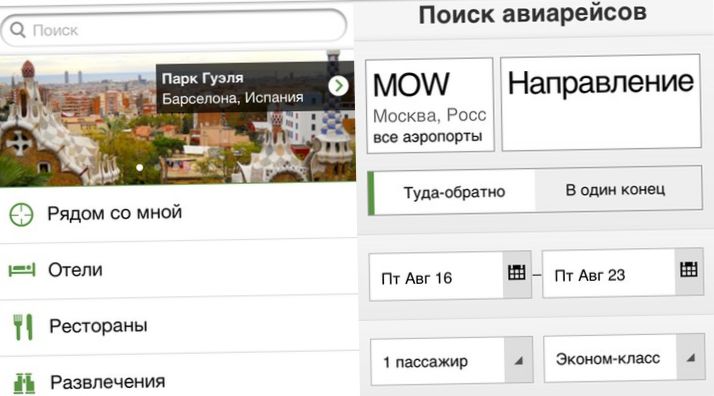Open calendar icon for return date
714x396 pixels.
689,270
